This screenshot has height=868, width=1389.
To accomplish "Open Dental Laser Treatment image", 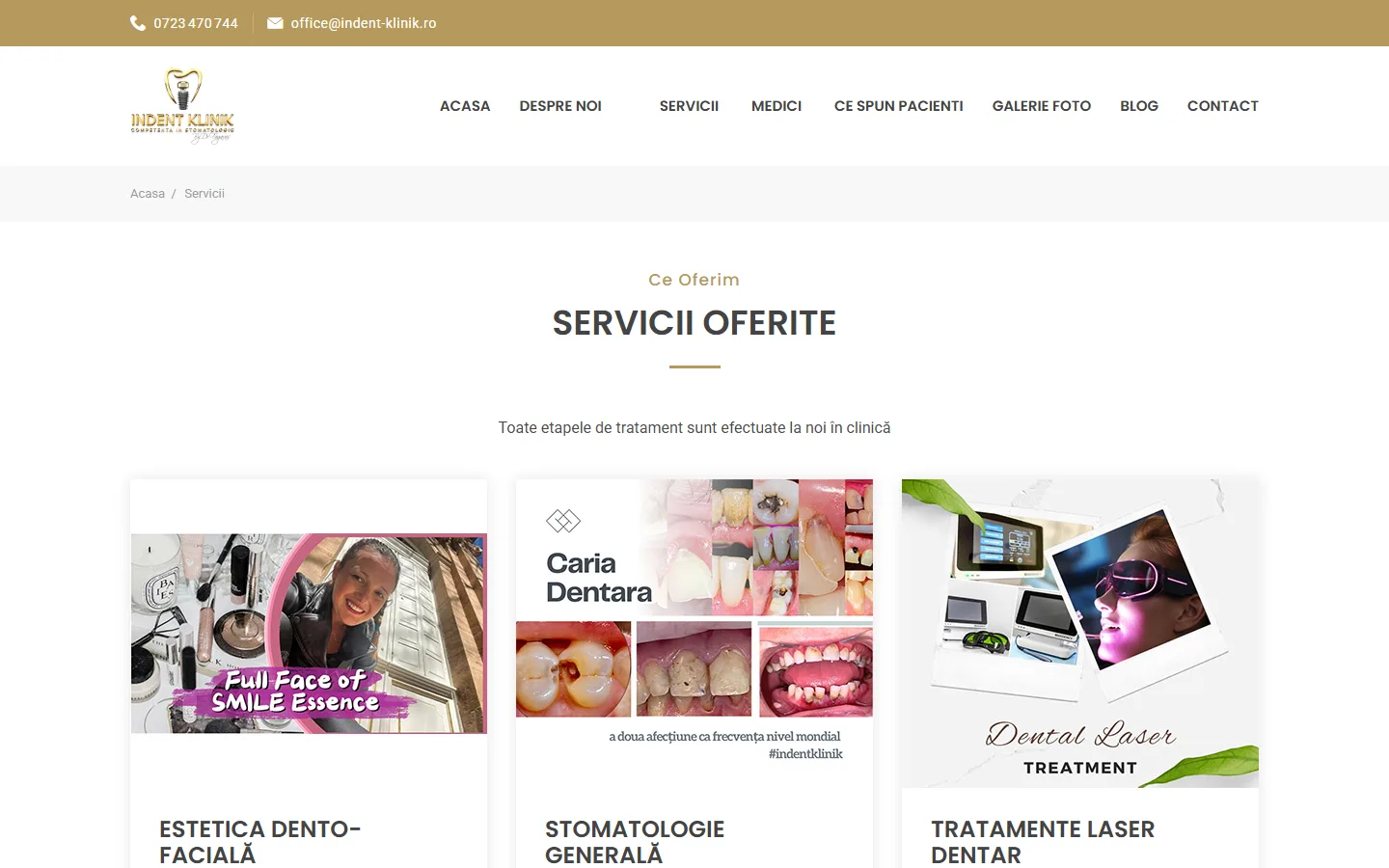I will pyautogui.click(x=1080, y=634).
